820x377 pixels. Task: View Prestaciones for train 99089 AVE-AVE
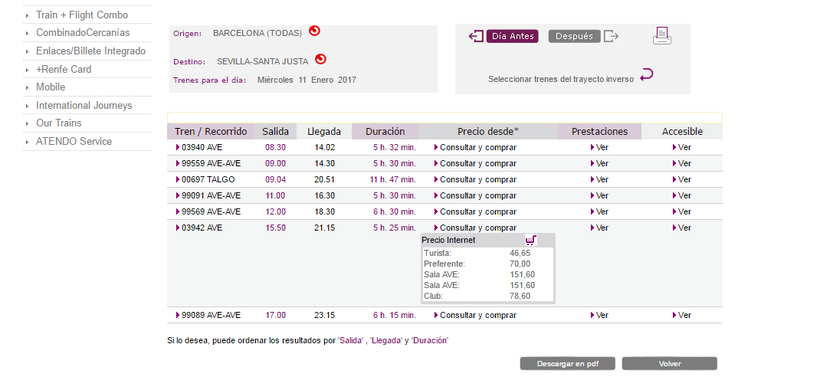click(x=599, y=315)
